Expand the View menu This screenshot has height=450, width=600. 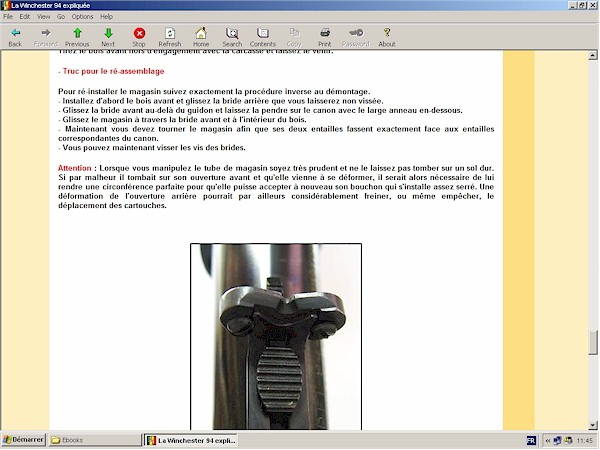coord(42,17)
